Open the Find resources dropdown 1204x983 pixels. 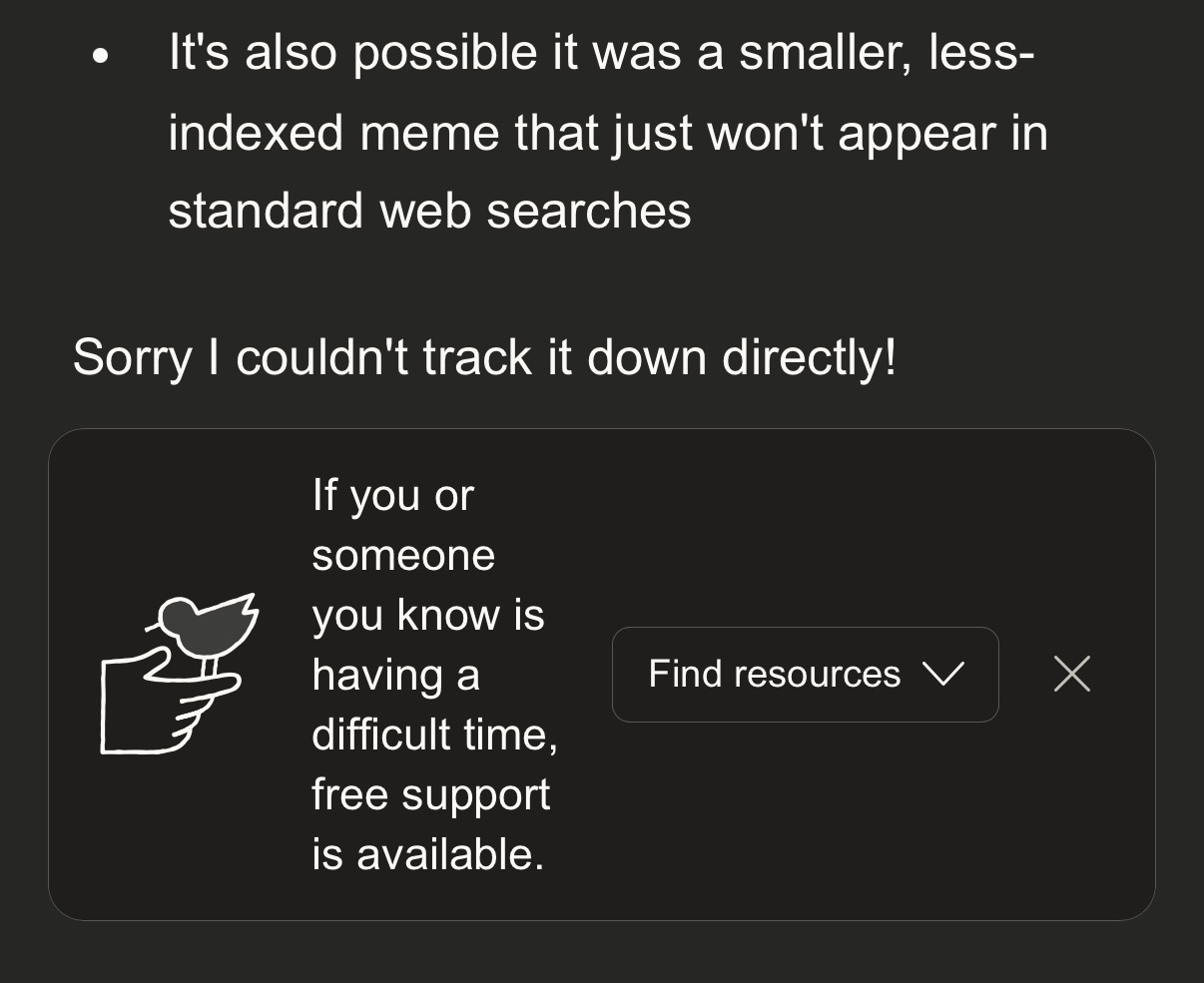pos(805,675)
